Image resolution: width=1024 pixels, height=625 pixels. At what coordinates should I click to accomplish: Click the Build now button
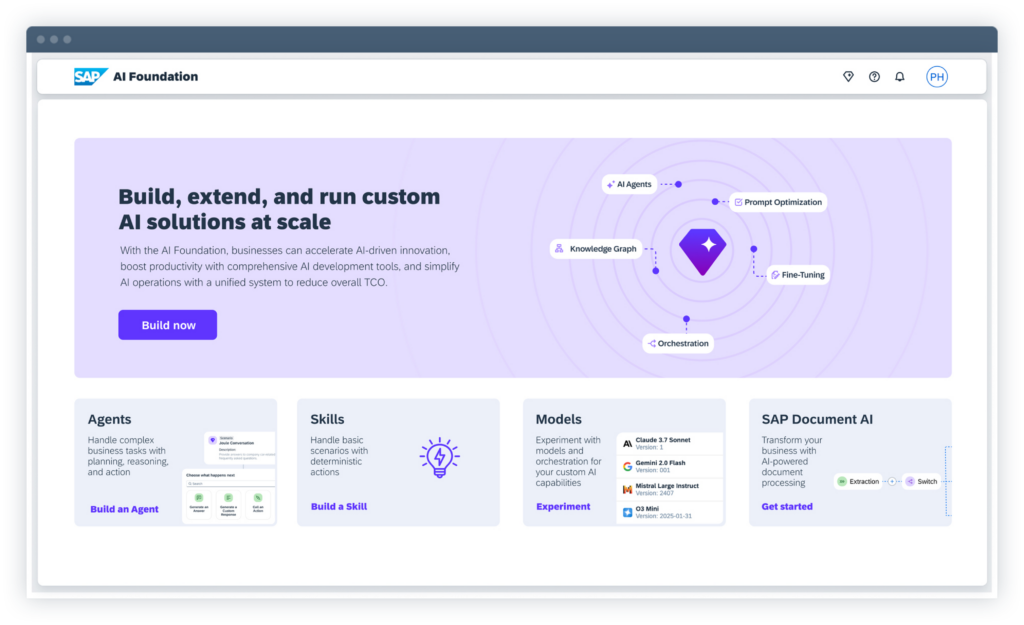(167, 324)
